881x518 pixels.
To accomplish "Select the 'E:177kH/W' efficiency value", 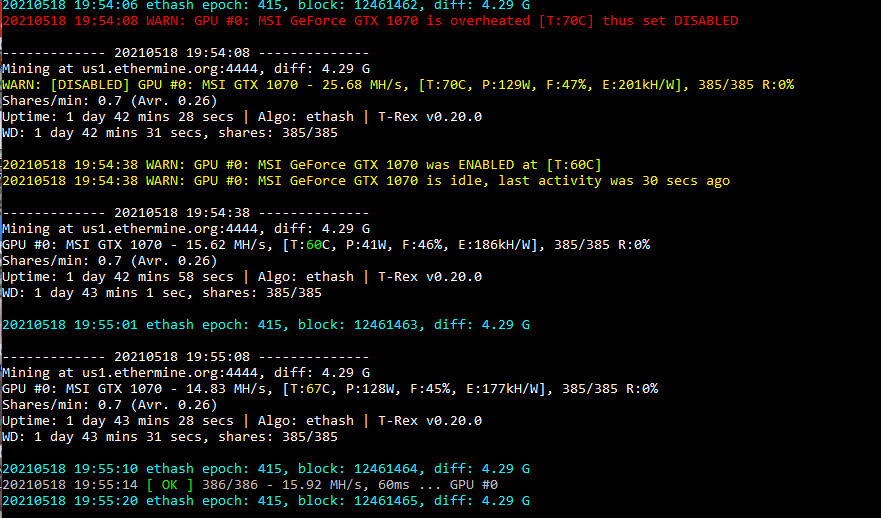I will (x=502, y=389).
